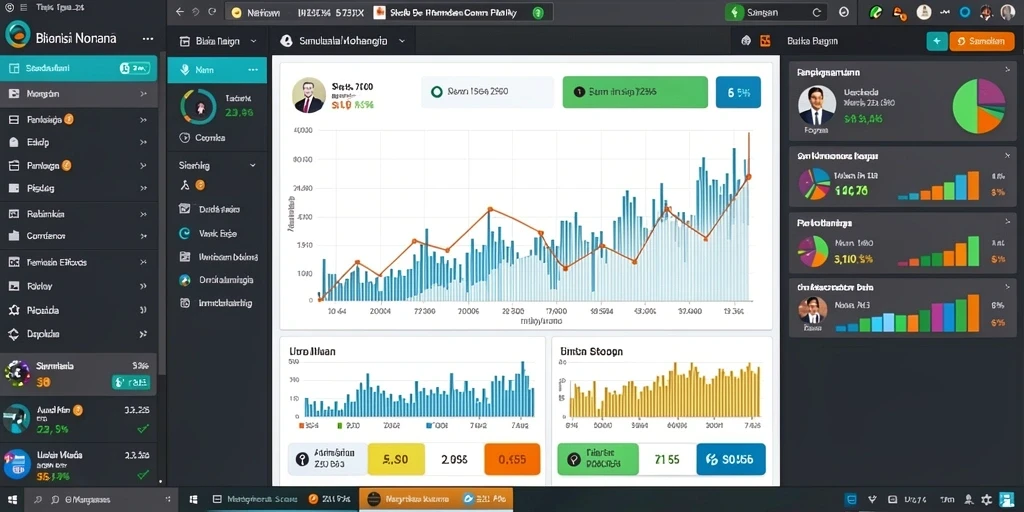Click the microphone icon on the teal Nann tab

184,69
